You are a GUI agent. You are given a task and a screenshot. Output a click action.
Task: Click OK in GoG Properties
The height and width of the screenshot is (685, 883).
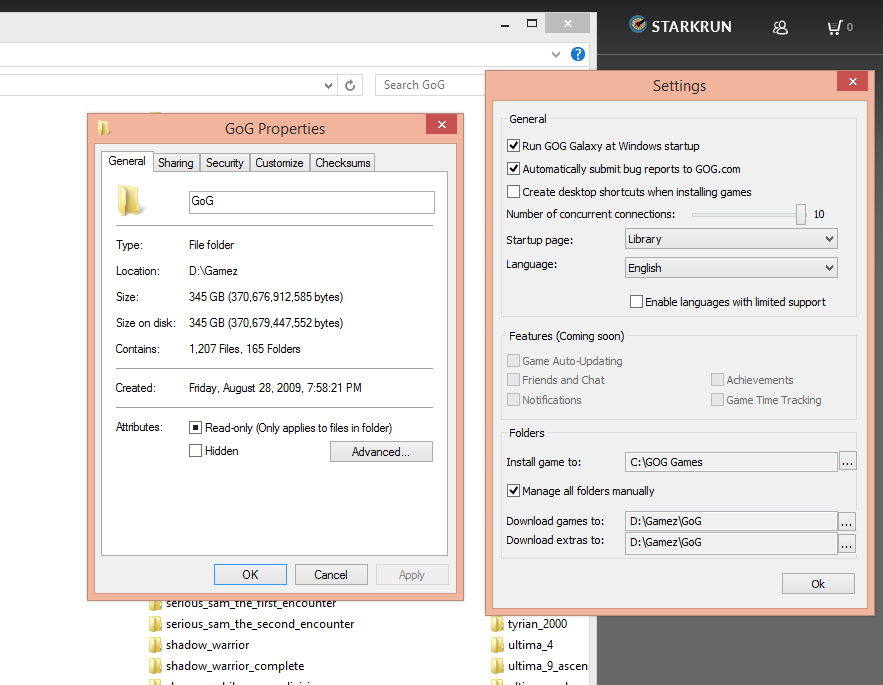(x=250, y=575)
